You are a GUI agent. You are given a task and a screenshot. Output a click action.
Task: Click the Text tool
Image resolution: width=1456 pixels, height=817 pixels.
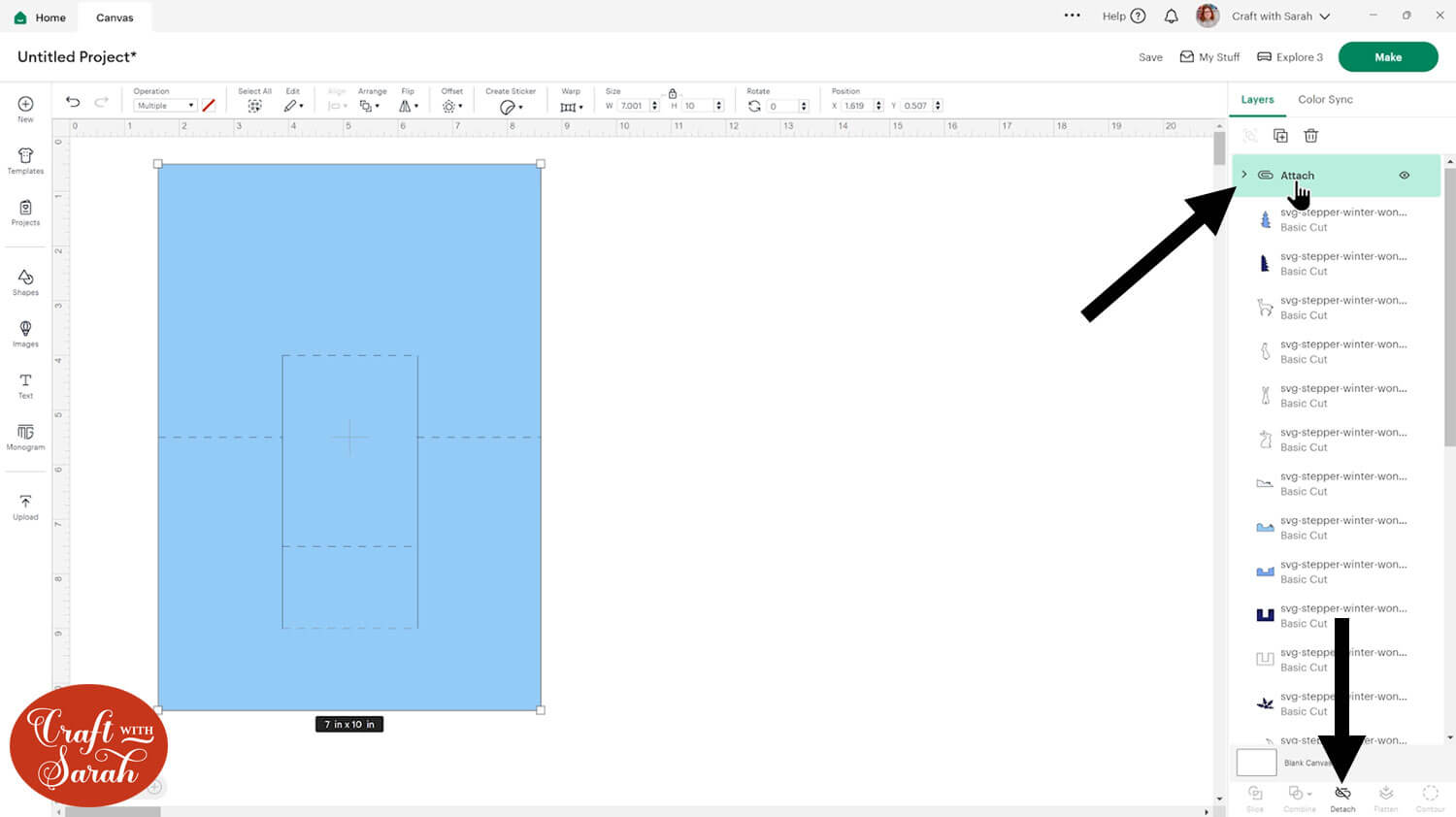point(25,384)
